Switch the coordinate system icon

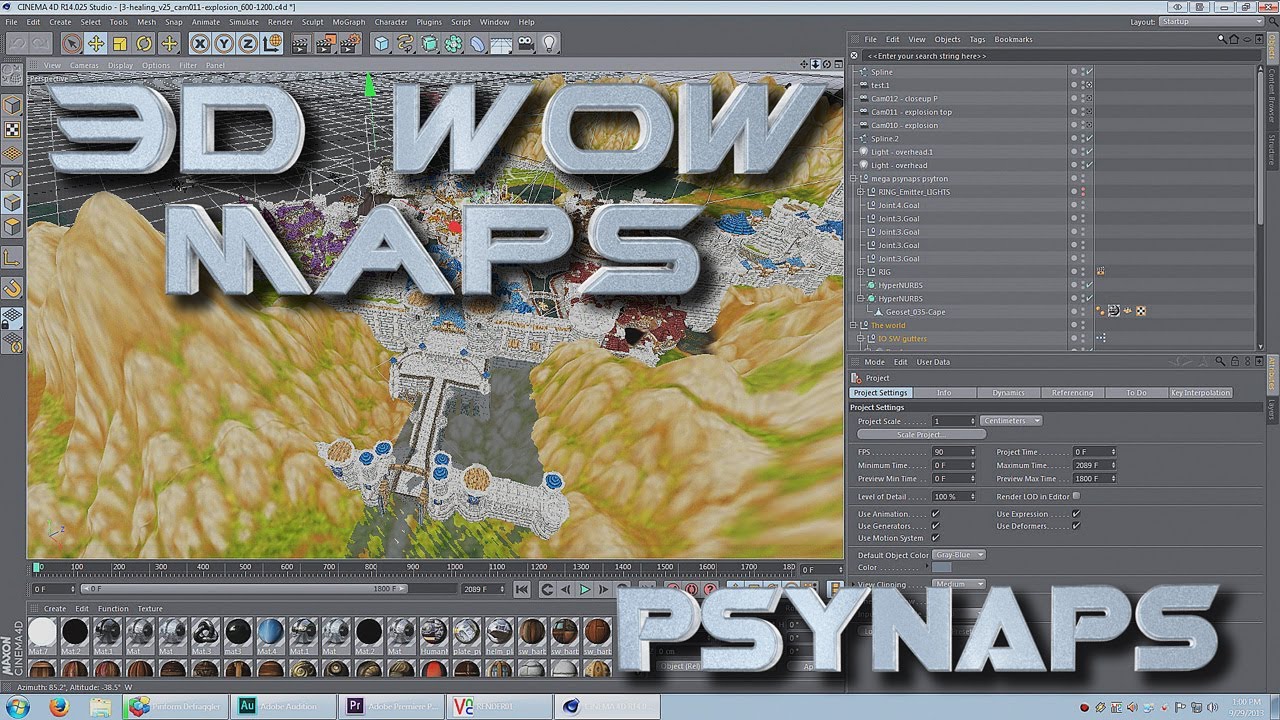(x=272, y=43)
